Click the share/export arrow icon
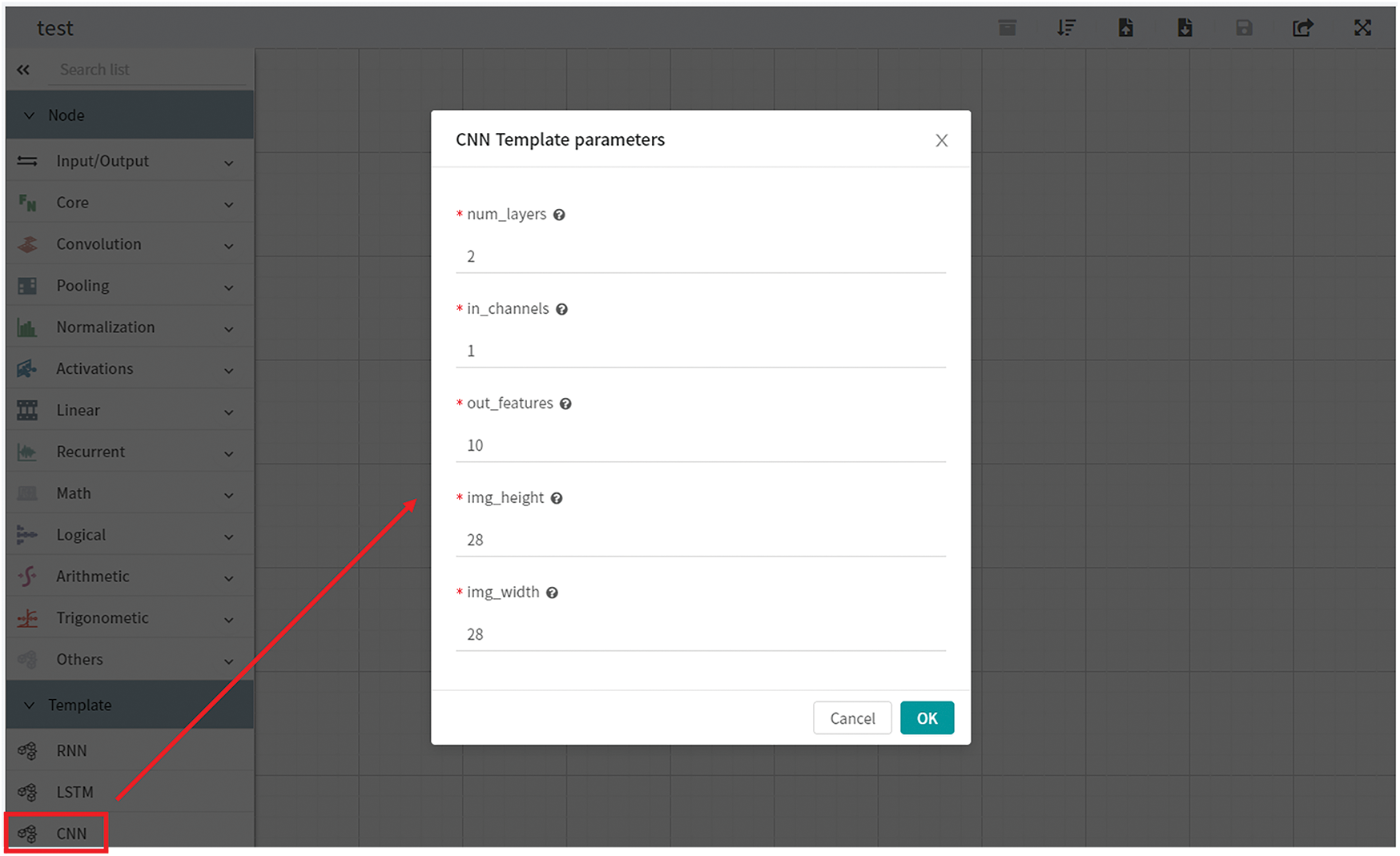 pyautogui.click(x=1303, y=28)
